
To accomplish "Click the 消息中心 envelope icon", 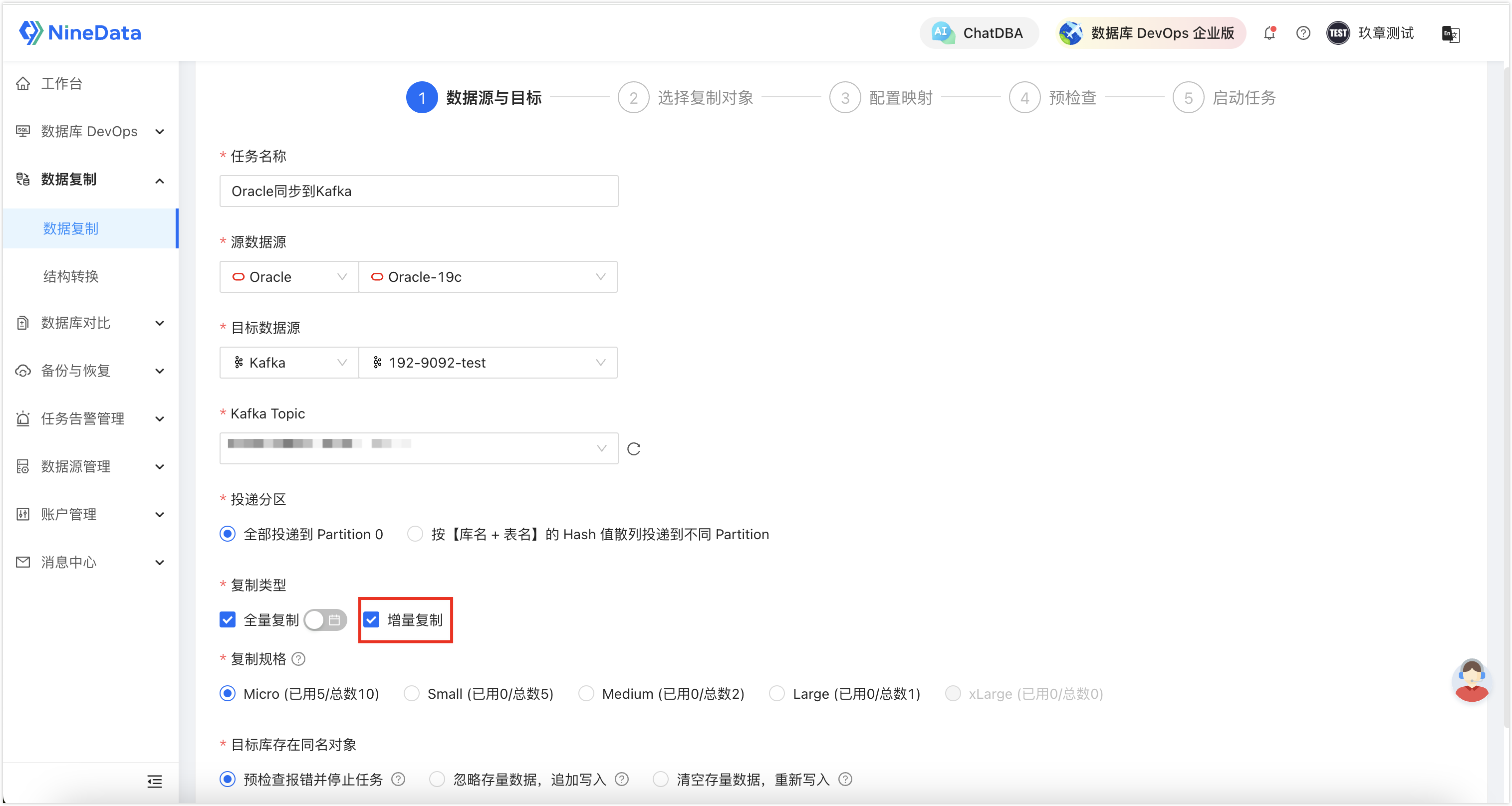I will (x=23, y=562).
